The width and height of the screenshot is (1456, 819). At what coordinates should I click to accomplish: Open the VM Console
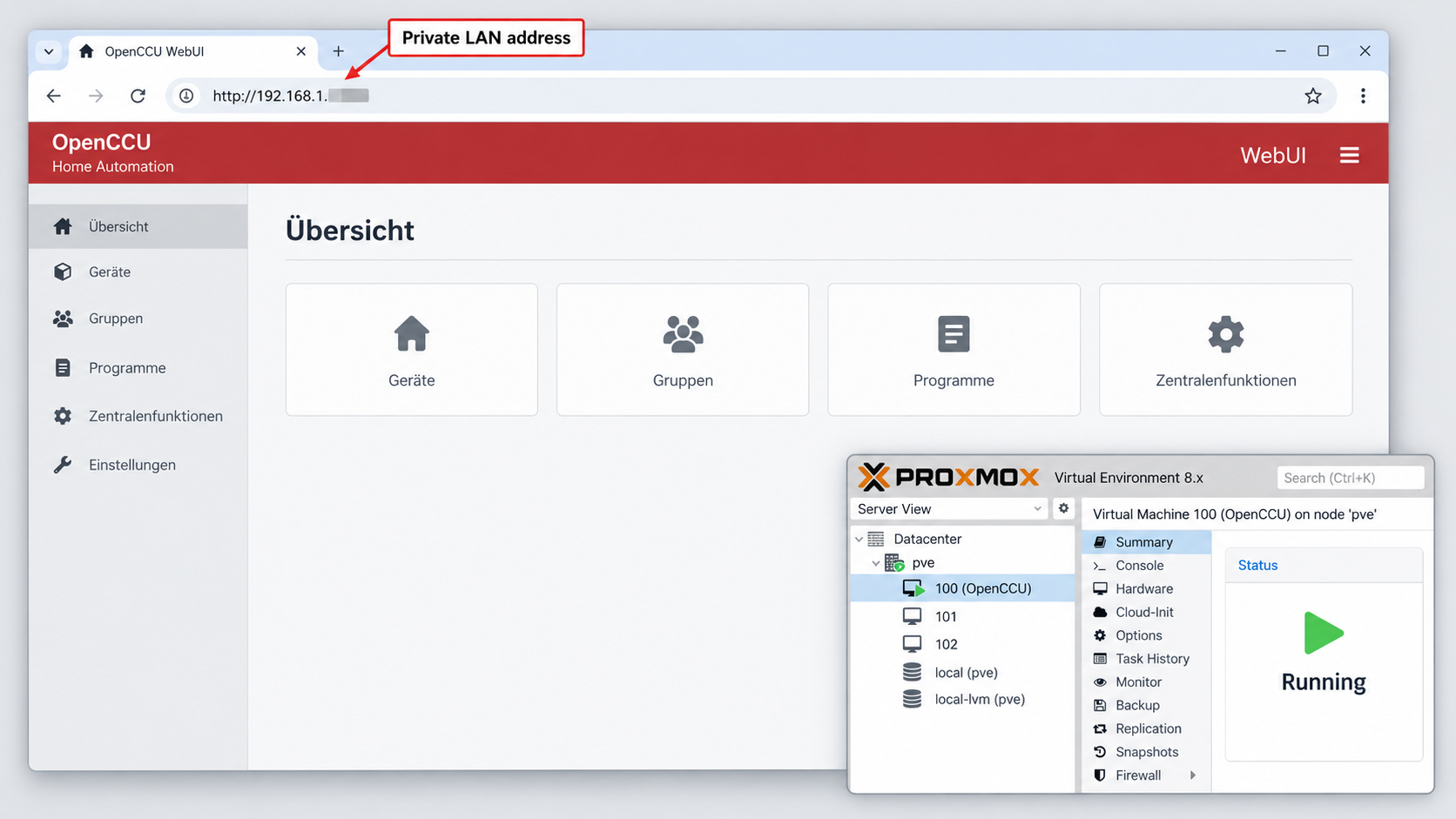click(1146, 566)
